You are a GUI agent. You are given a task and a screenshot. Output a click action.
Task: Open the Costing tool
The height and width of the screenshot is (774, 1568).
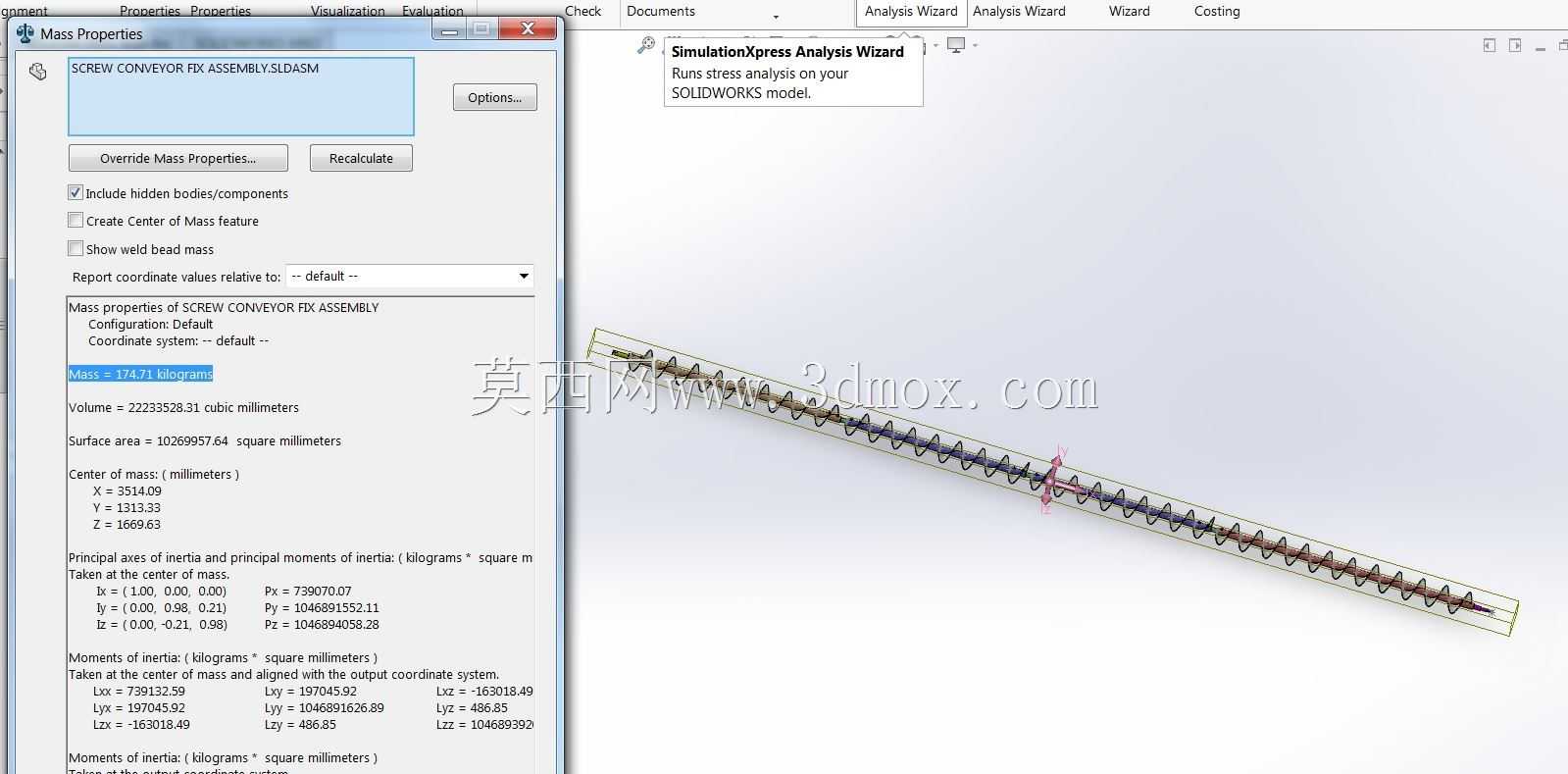(x=1217, y=12)
